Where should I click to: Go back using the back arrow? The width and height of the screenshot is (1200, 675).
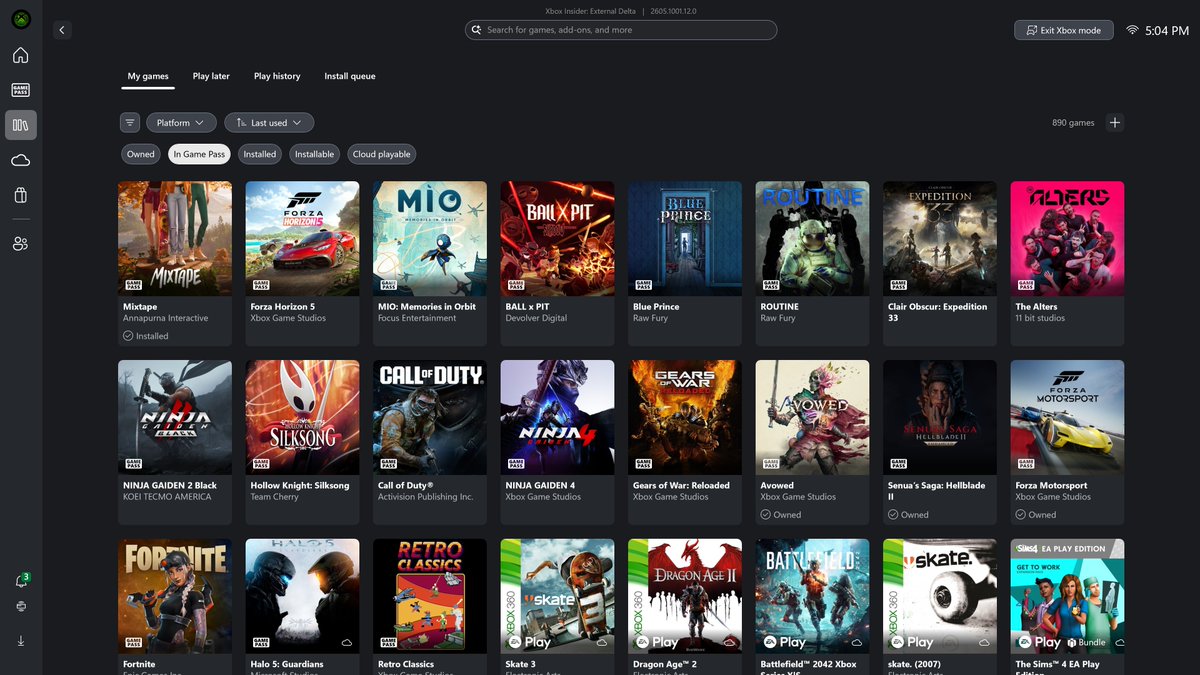pos(62,30)
